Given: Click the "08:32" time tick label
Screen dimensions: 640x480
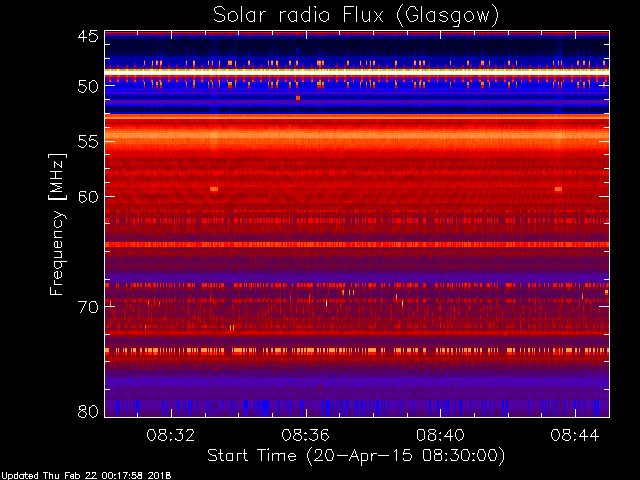Looking at the screenshot, I should (x=171, y=435).
